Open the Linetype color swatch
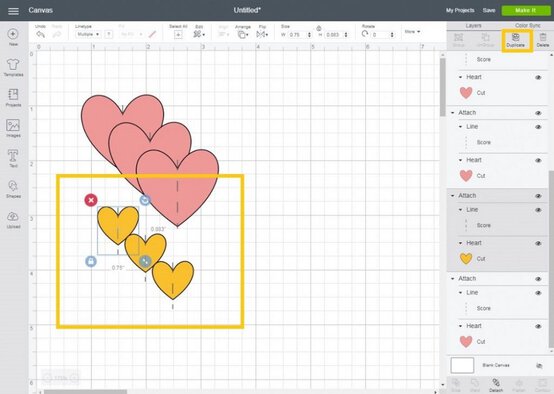The width and height of the screenshot is (554, 394). pos(109,34)
